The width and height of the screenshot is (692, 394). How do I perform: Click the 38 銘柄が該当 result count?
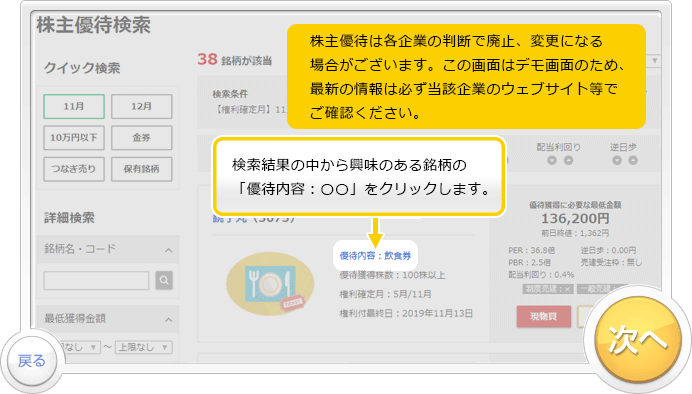(234, 60)
